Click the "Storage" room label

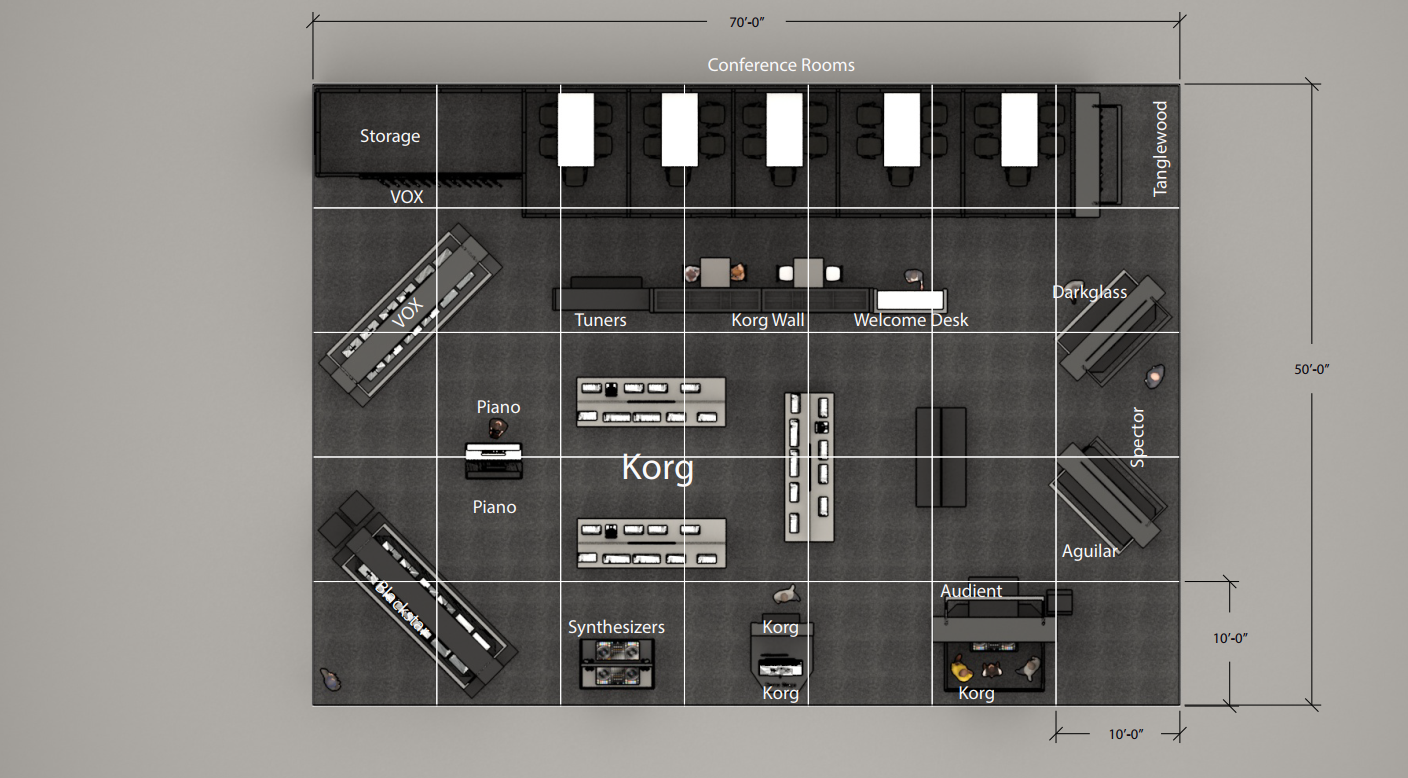click(390, 136)
